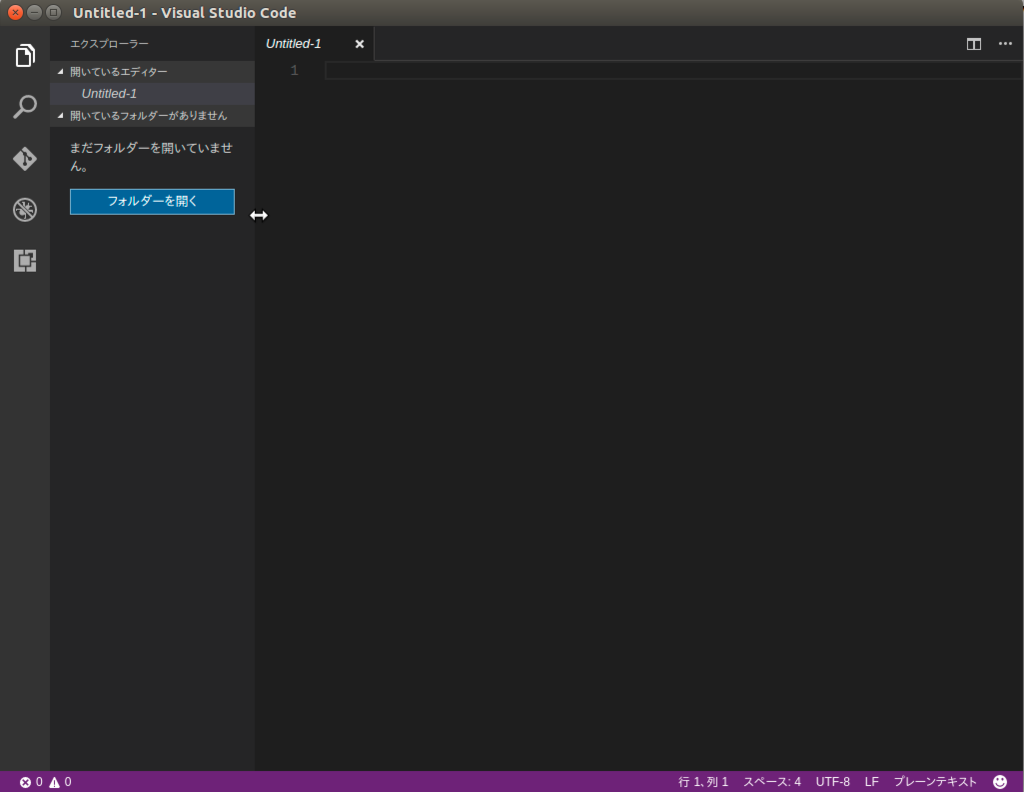Close the Untitled-1 tab
Viewport: 1024px width, 792px height.
pos(359,44)
